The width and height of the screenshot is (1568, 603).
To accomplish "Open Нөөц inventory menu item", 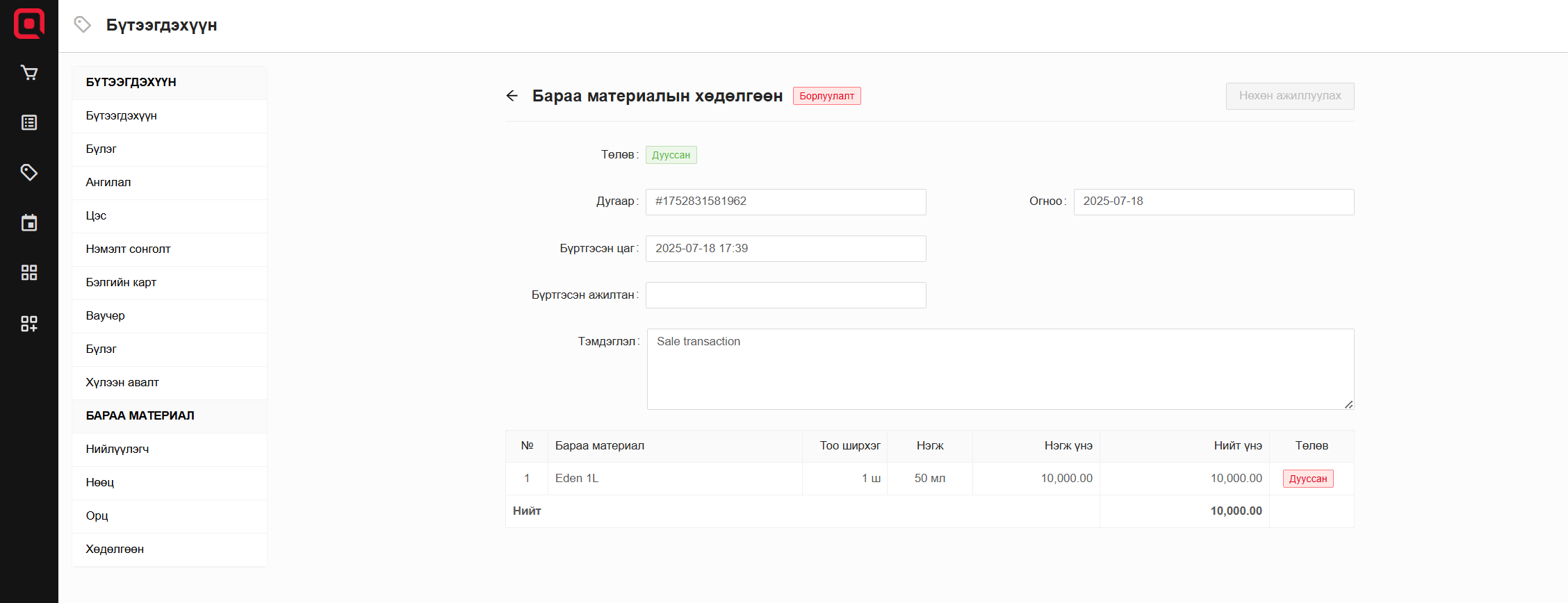I will click(100, 483).
